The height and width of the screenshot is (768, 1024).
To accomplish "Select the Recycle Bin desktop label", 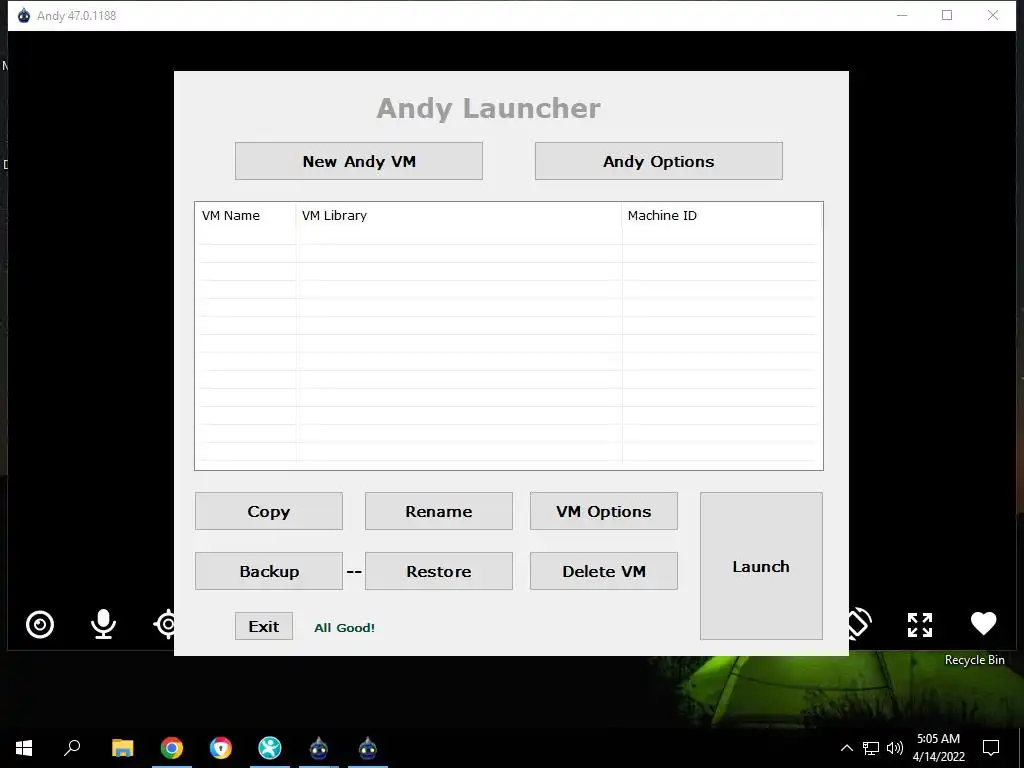I will [974, 660].
